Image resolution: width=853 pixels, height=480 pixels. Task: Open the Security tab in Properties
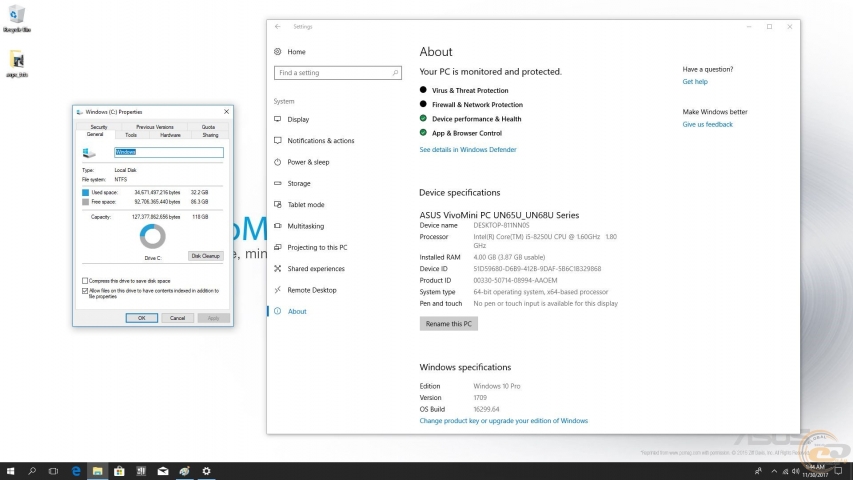click(x=99, y=127)
